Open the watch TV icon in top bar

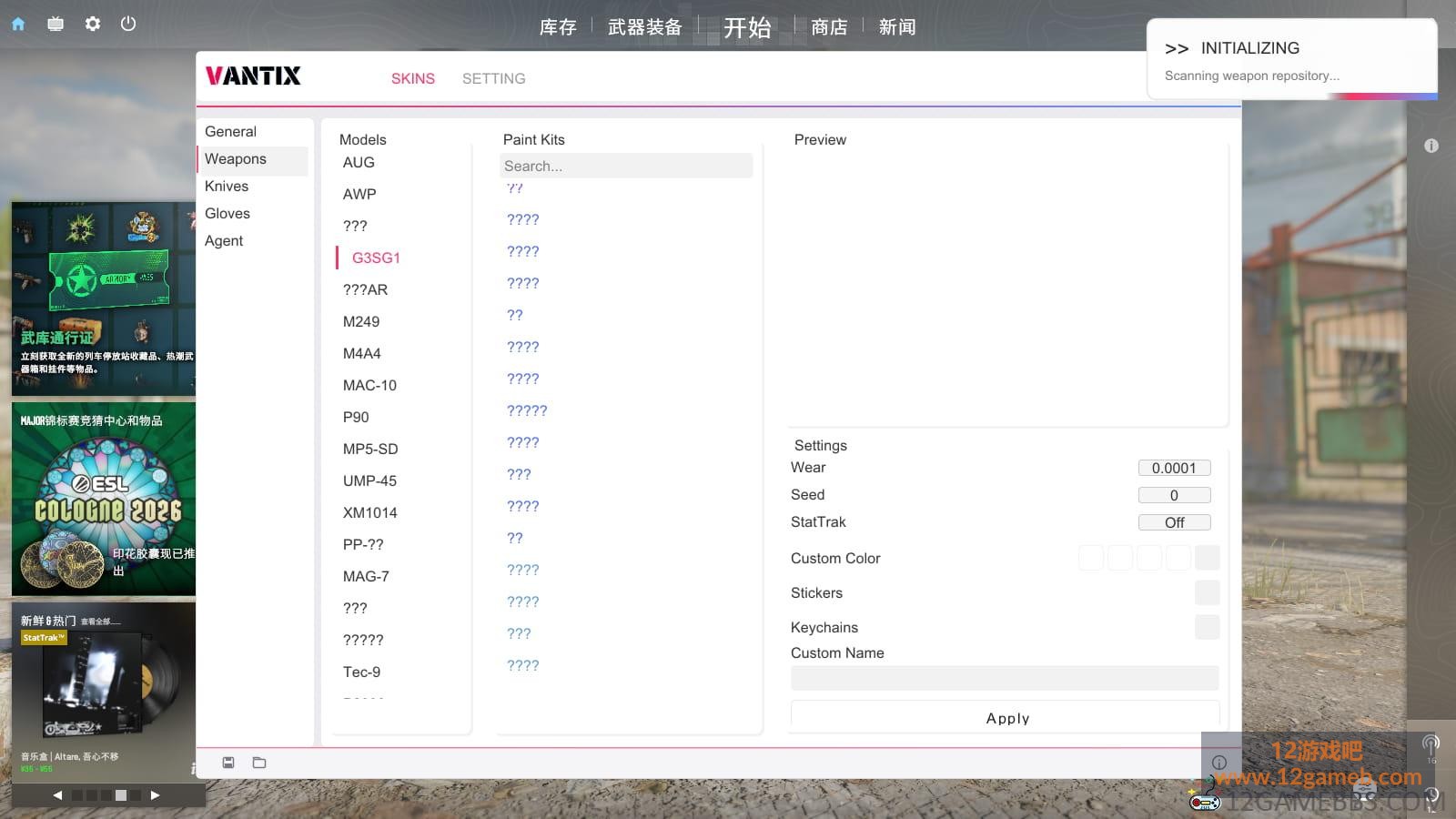pyautogui.click(x=56, y=24)
